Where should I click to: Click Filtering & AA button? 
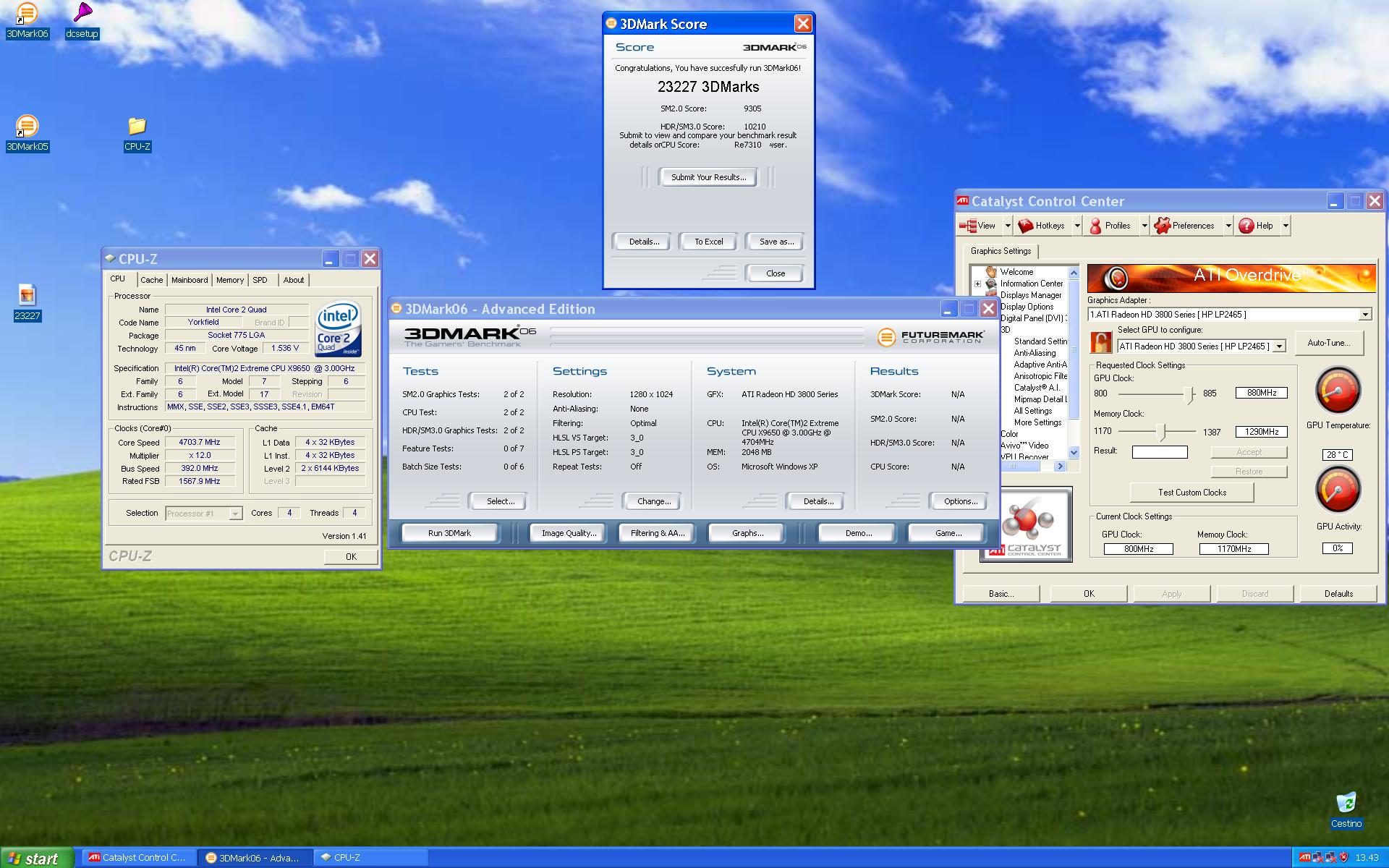click(657, 533)
